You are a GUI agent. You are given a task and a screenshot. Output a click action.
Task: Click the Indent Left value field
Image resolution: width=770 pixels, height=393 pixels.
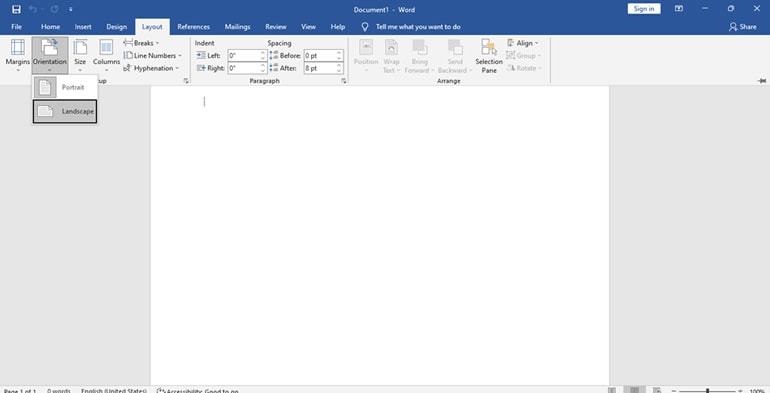point(244,56)
